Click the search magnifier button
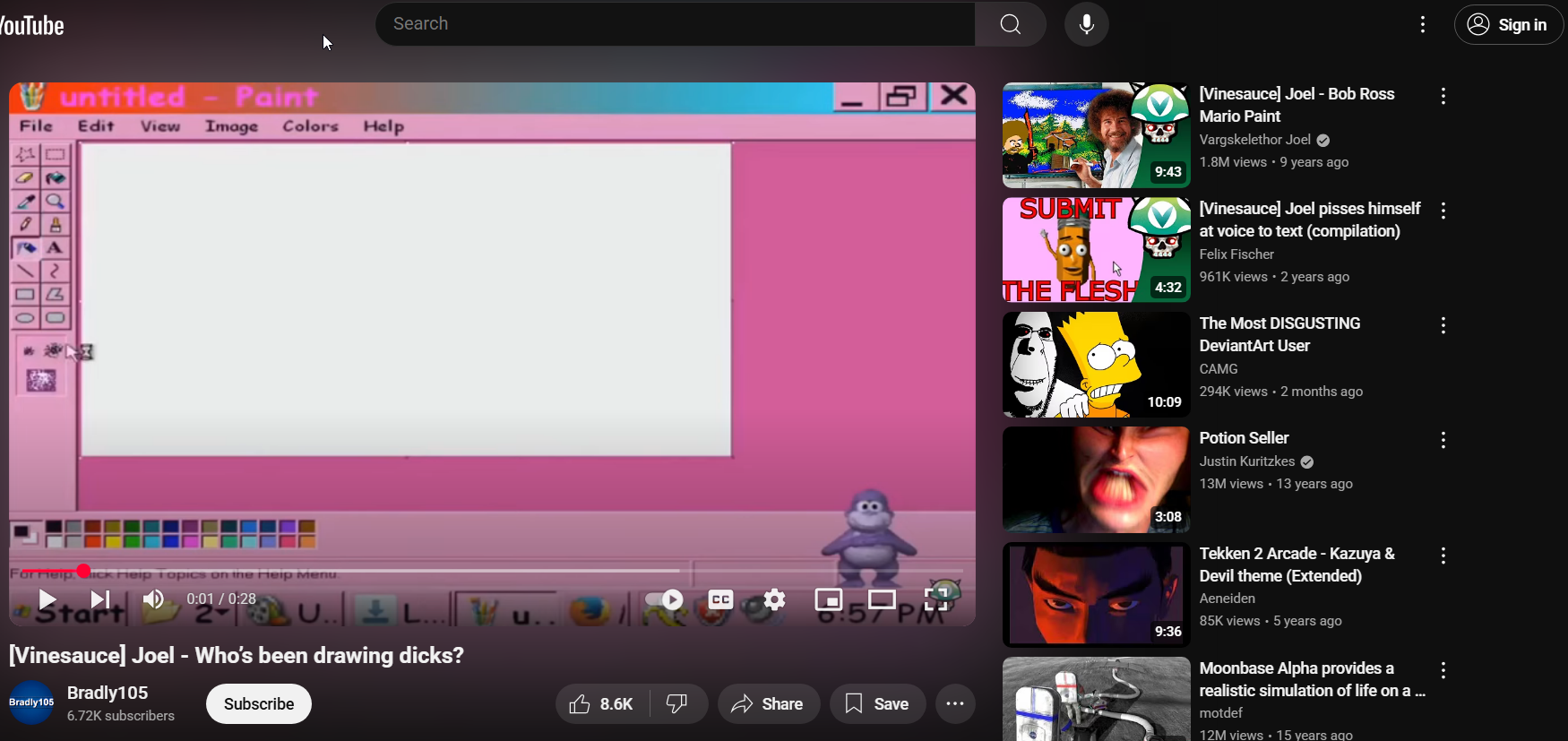1568x741 pixels. pos(1011,24)
